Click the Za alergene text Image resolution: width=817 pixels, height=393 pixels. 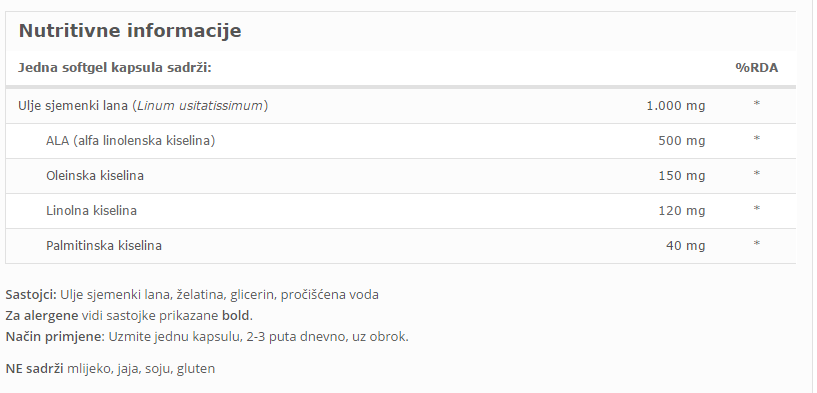click(42, 315)
